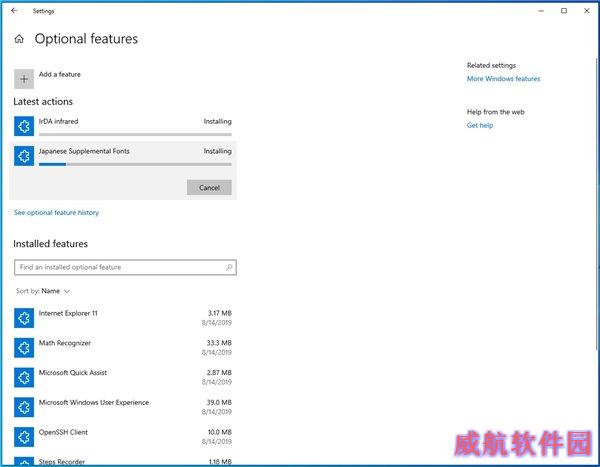Cancel the Japanese Supplemental Fonts installation
Image resolution: width=600 pixels, height=467 pixels.
[209, 188]
